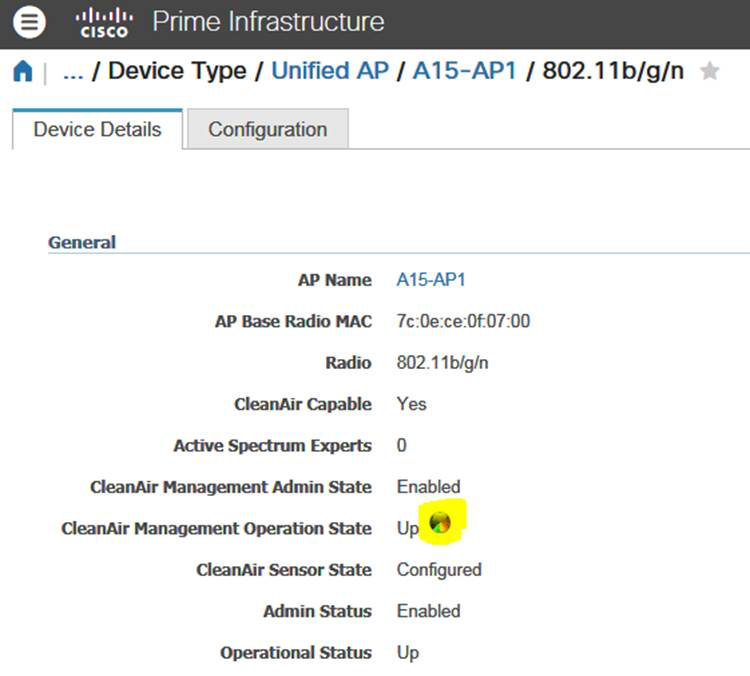Add this page to favorites star
This screenshot has width=750, height=676.
pos(709,71)
